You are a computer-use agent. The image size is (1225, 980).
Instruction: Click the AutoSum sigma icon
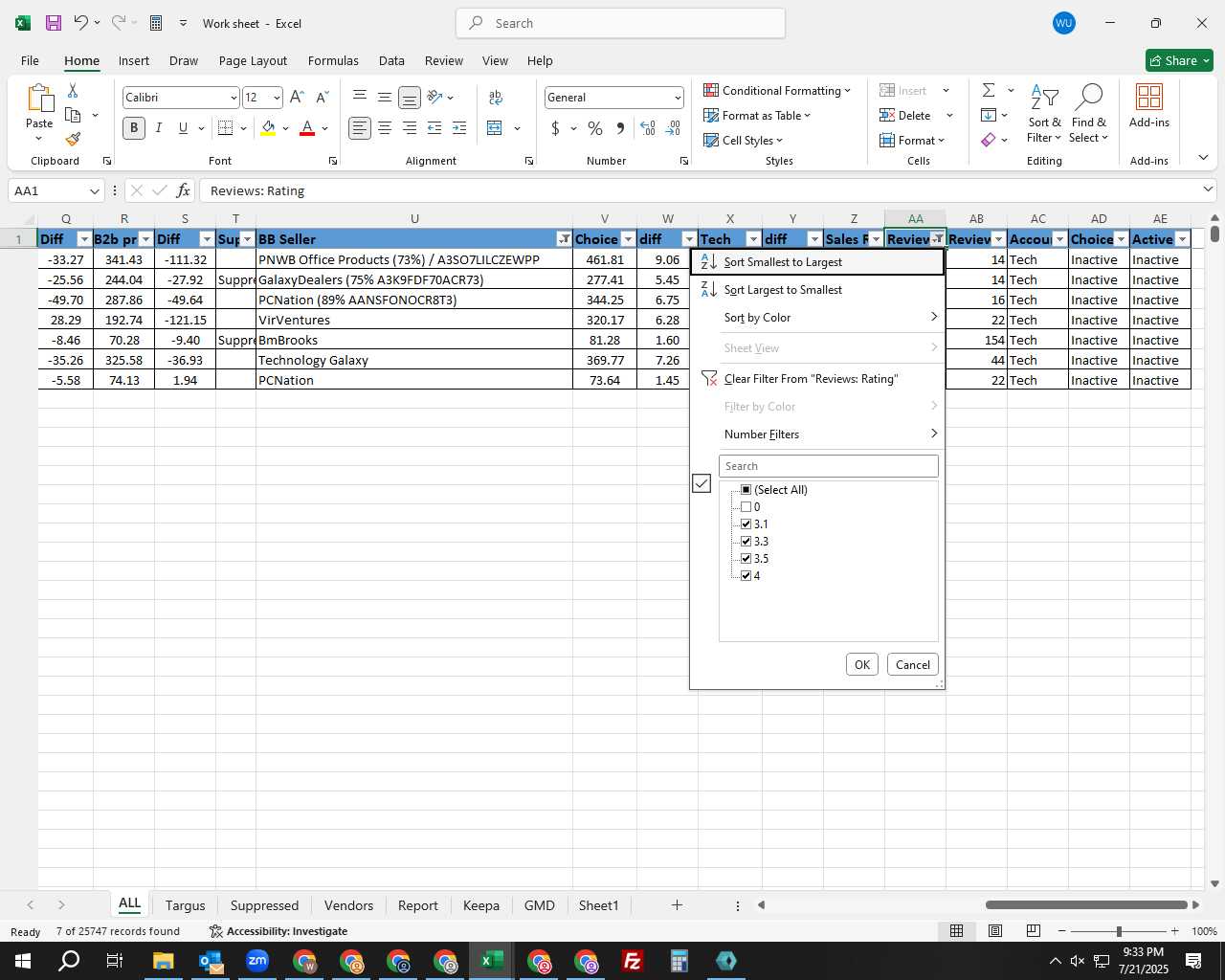(989, 90)
